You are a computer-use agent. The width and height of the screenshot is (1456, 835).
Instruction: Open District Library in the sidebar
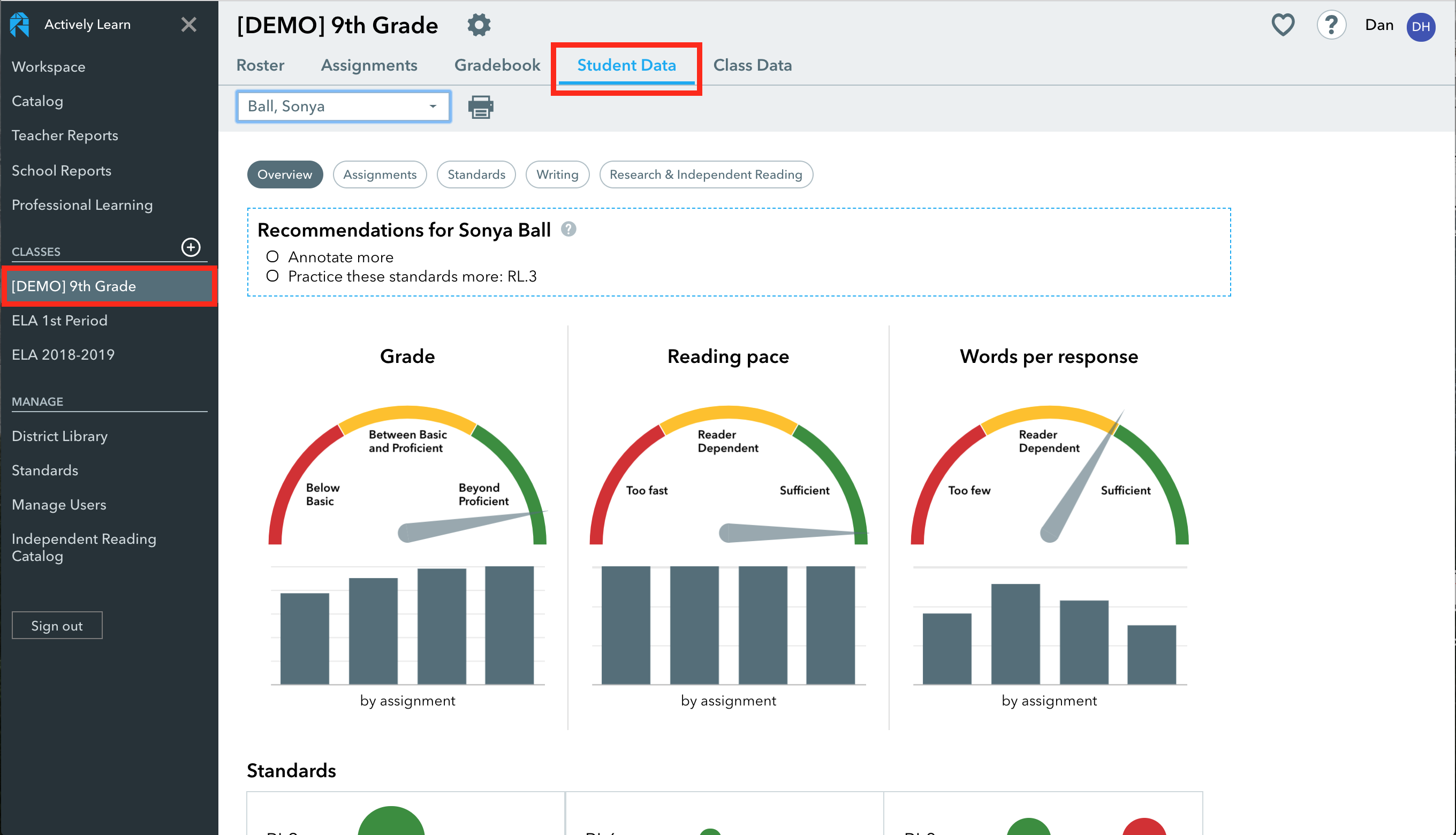[x=59, y=436]
